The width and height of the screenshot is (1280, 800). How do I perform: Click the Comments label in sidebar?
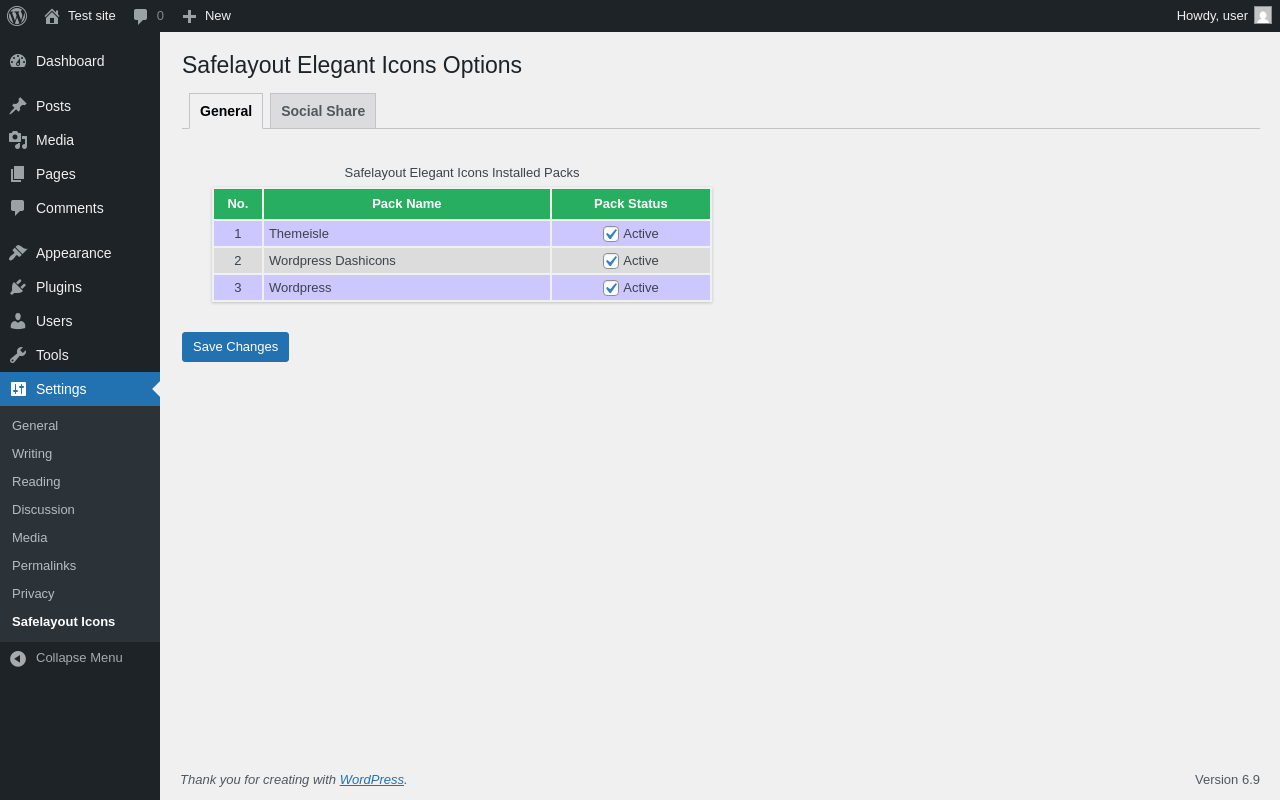tap(70, 208)
